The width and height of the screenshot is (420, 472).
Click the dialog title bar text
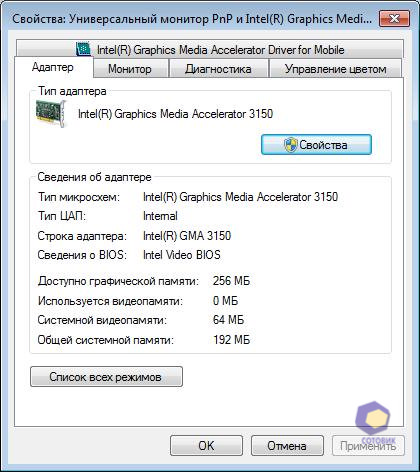tap(192, 19)
